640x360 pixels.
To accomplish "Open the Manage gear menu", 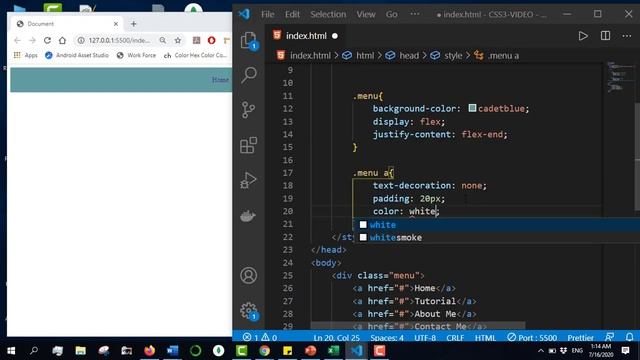I will 249,311.
